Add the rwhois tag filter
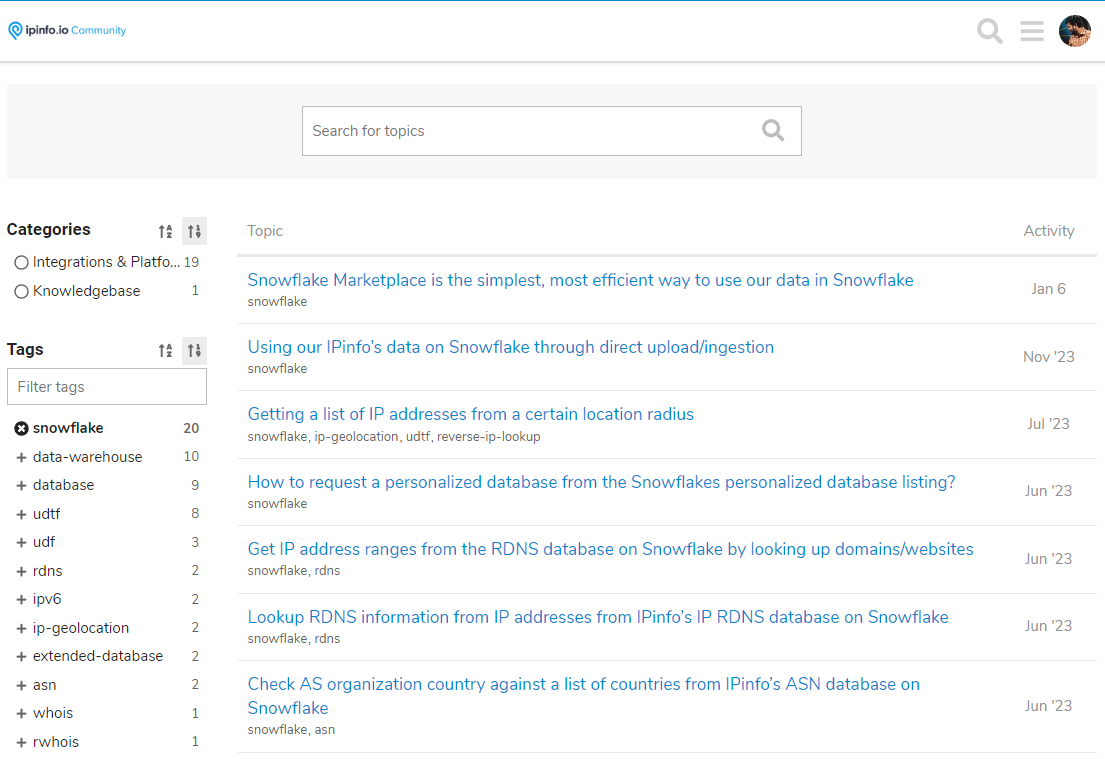 tap(21, 743)
